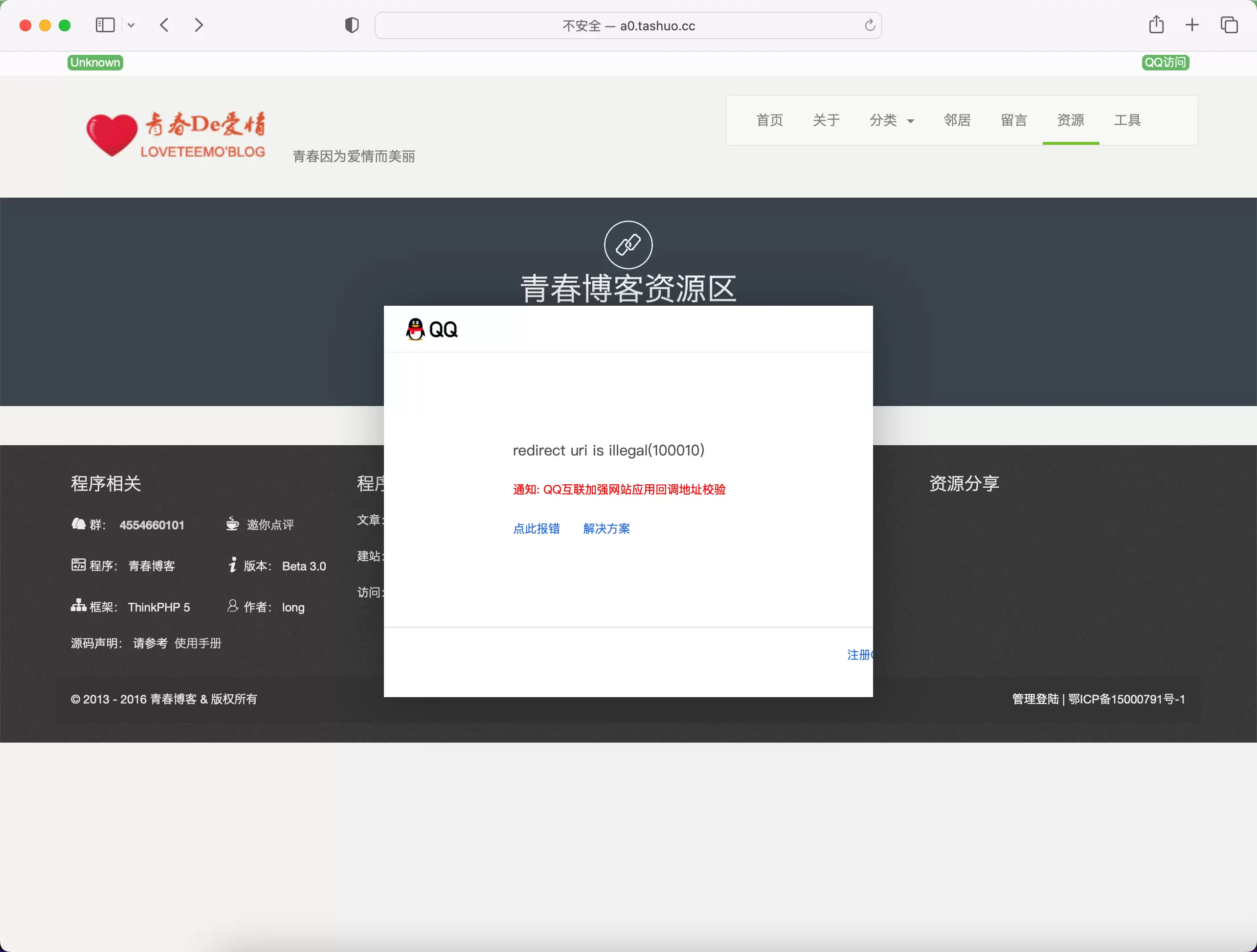This screenshot has height=952, width=1257.
Task: Click the address bar showing a0.tashuo.cc
Action: click(628, 25)
